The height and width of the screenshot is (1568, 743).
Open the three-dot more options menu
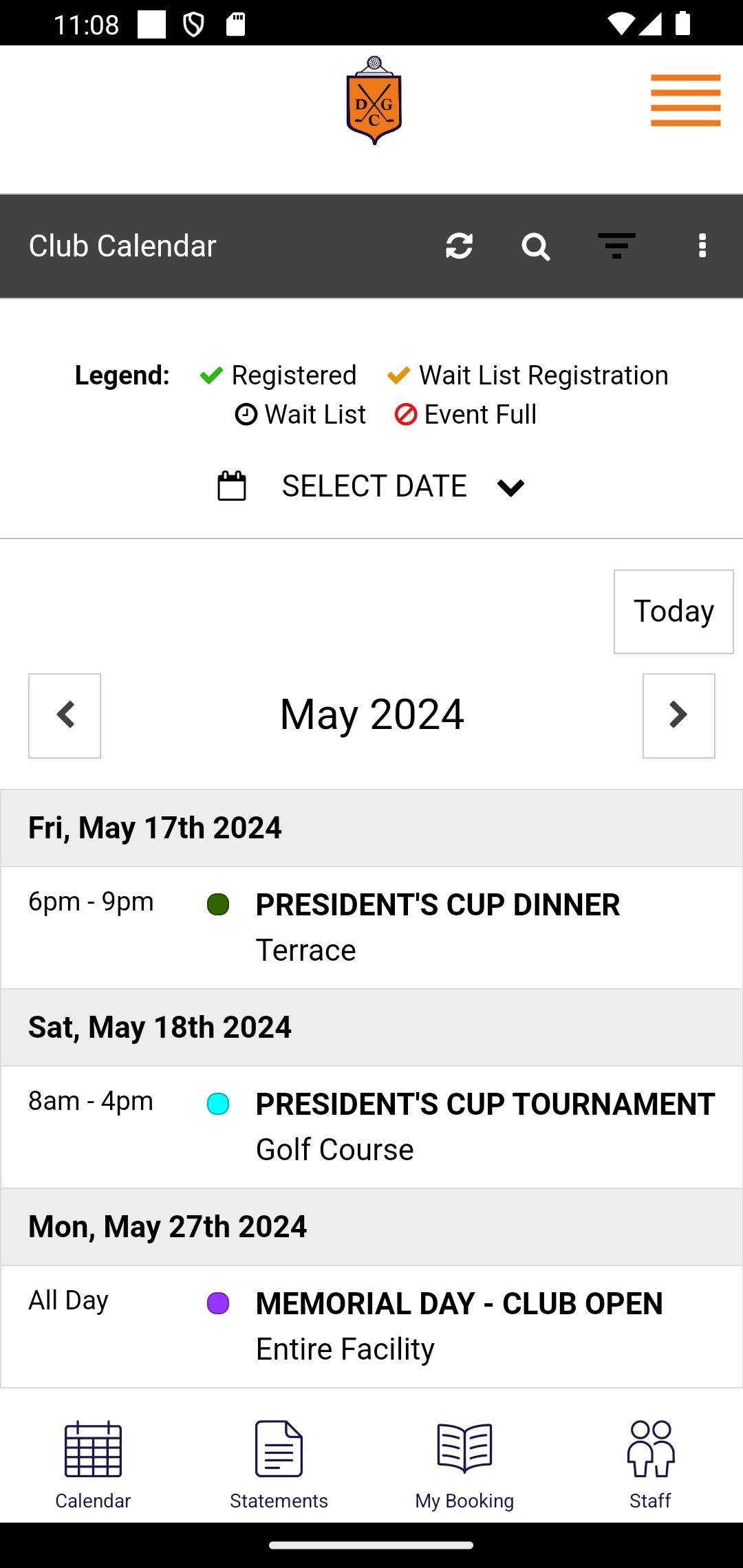(702, 246)
